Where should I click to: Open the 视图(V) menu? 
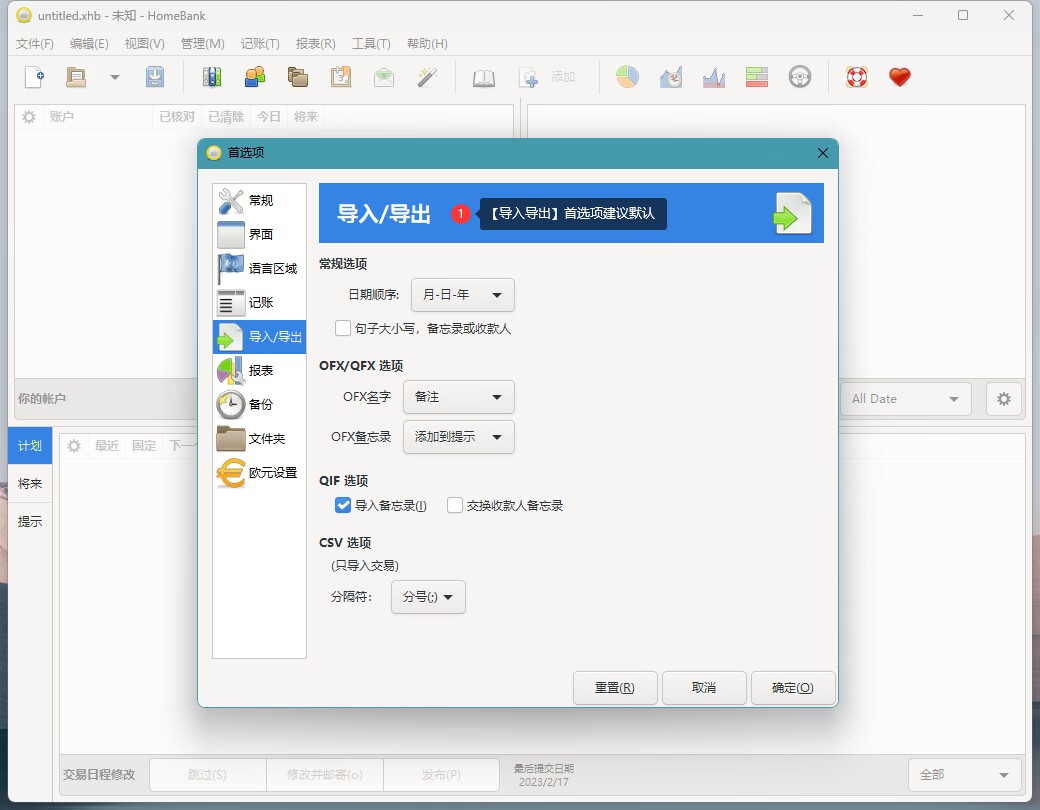coord(145,44)
